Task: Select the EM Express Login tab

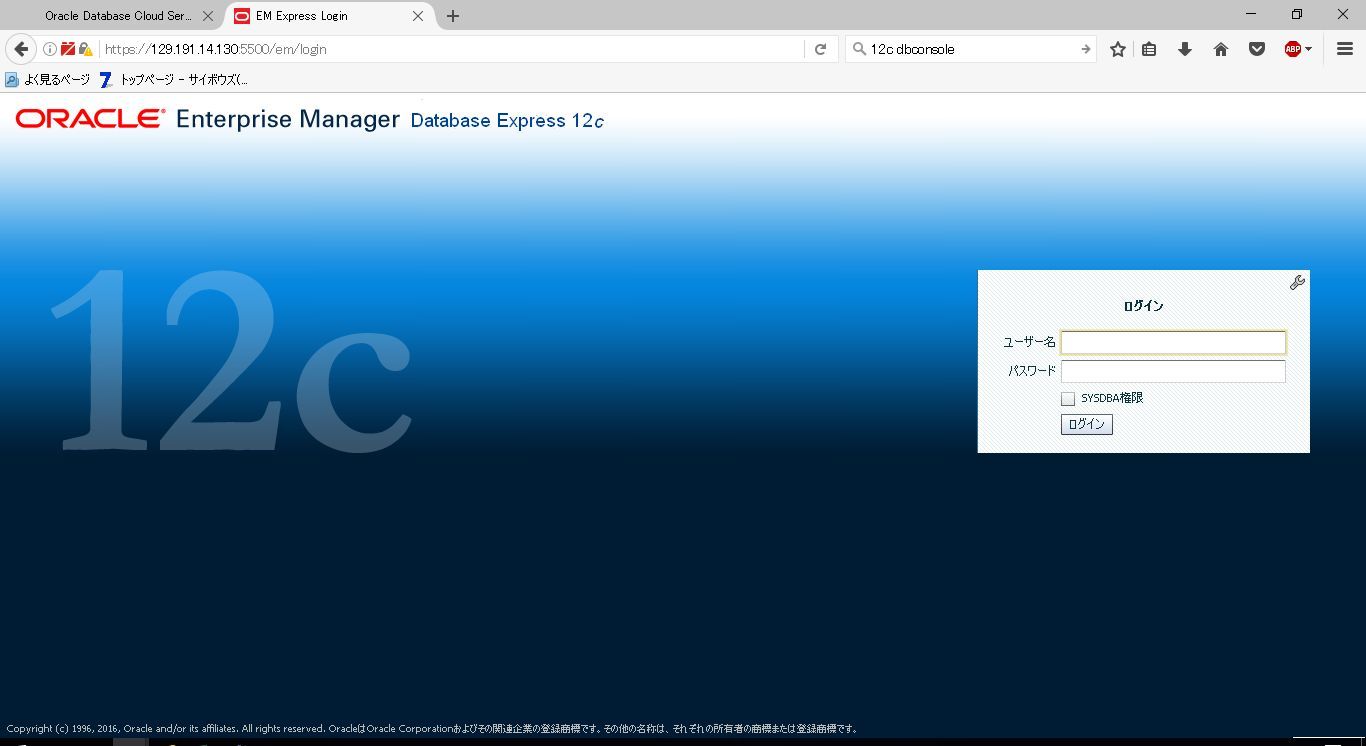Action: coord(330,16)
